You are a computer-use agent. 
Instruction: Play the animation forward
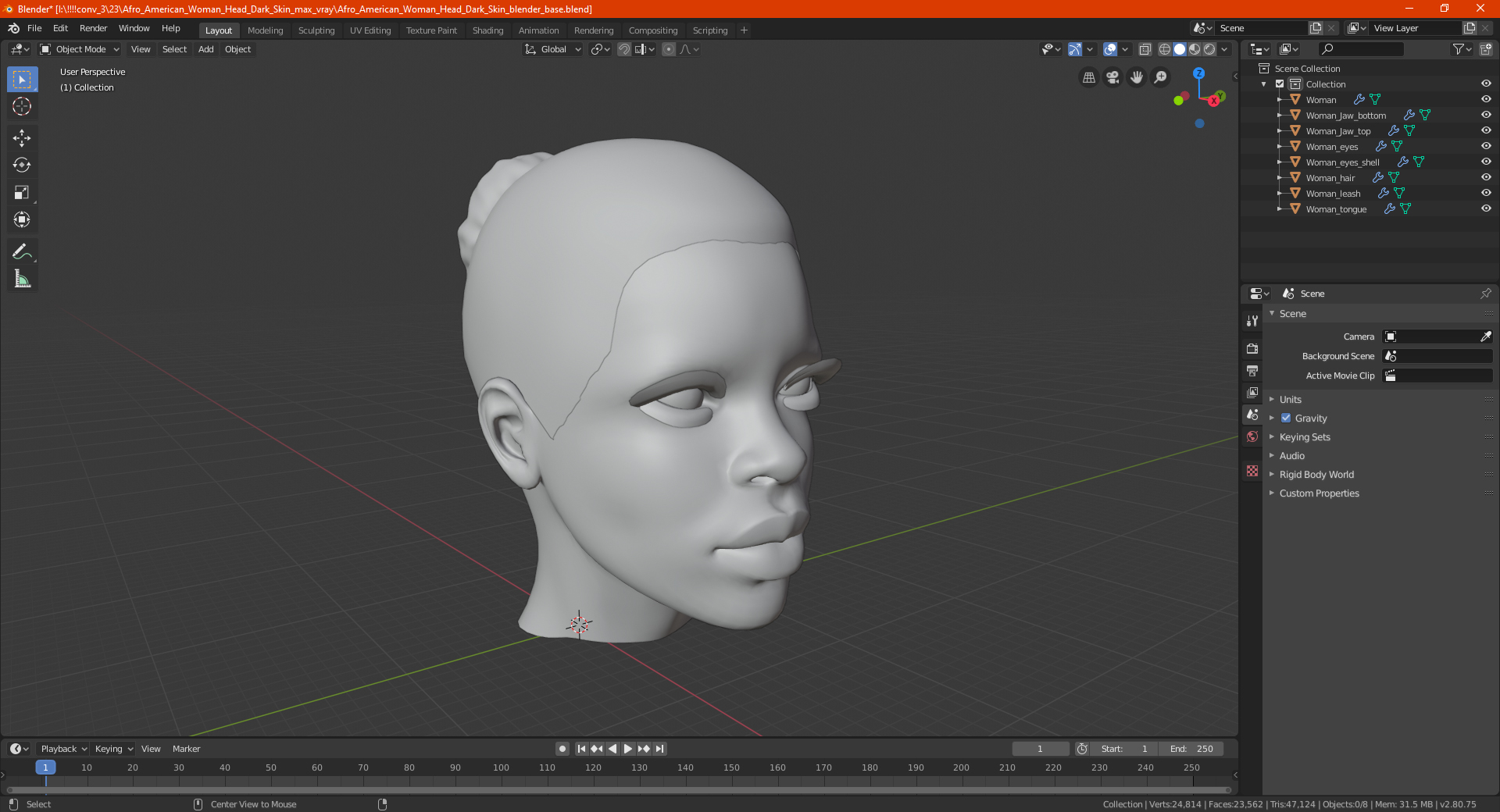(628, 749)
